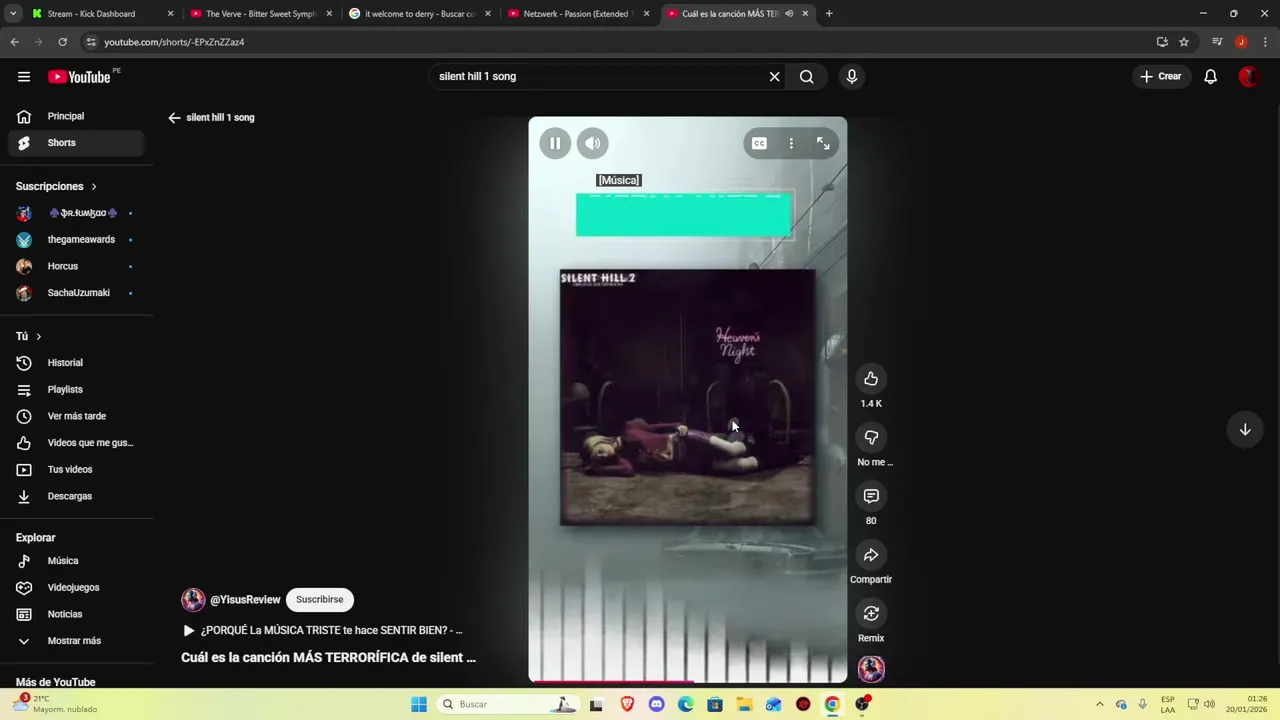The width and height of the screenshot is (1280, 720).
Task: Start voice search with microphone icon
Action: pos(852,76)
